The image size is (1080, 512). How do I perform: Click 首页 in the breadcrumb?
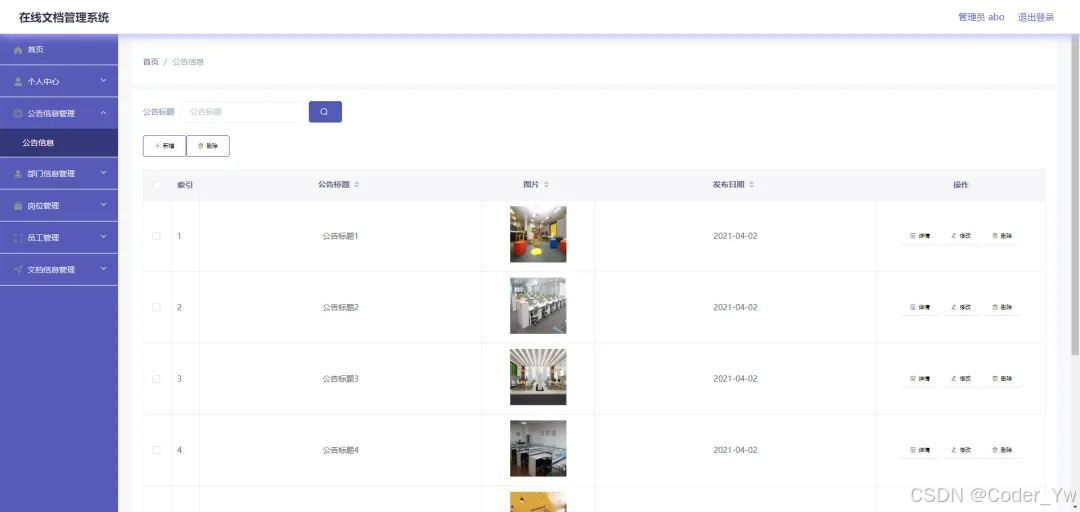coord(151,62)
